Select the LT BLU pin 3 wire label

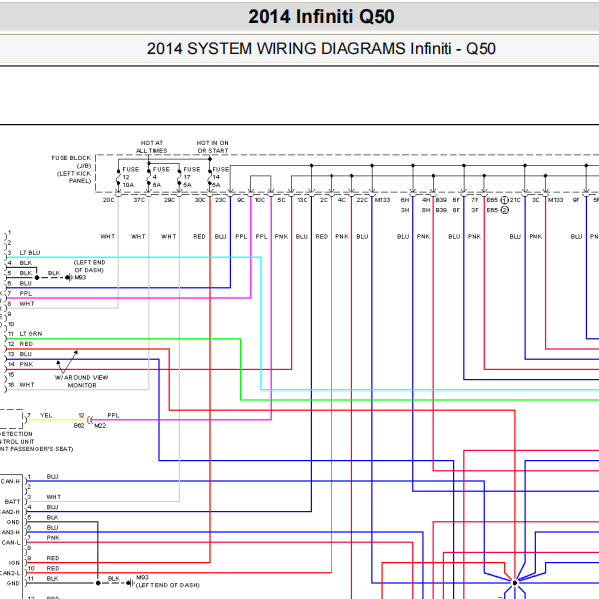(30, 253)
